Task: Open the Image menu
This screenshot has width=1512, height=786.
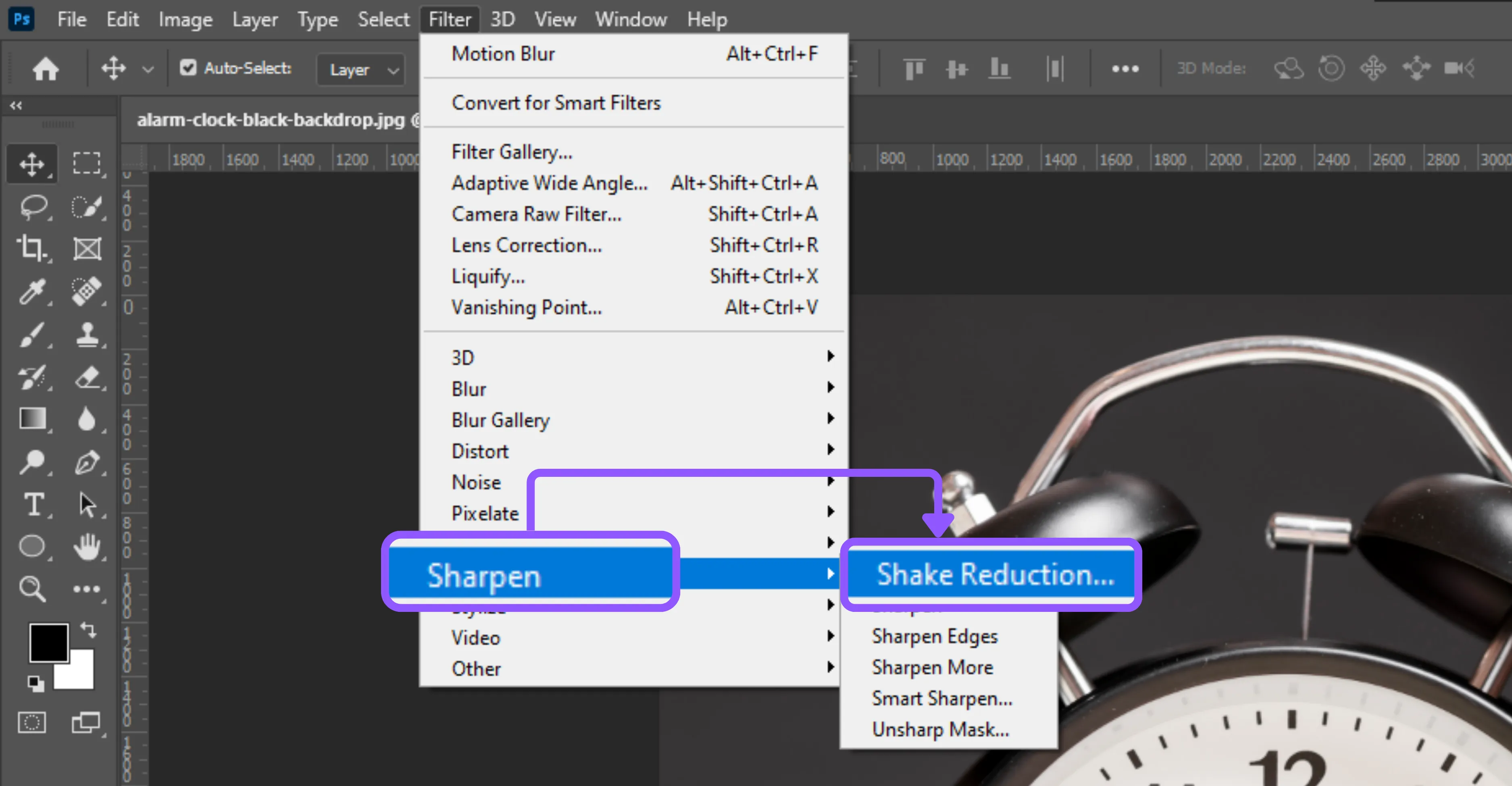Action: (185, 19)
